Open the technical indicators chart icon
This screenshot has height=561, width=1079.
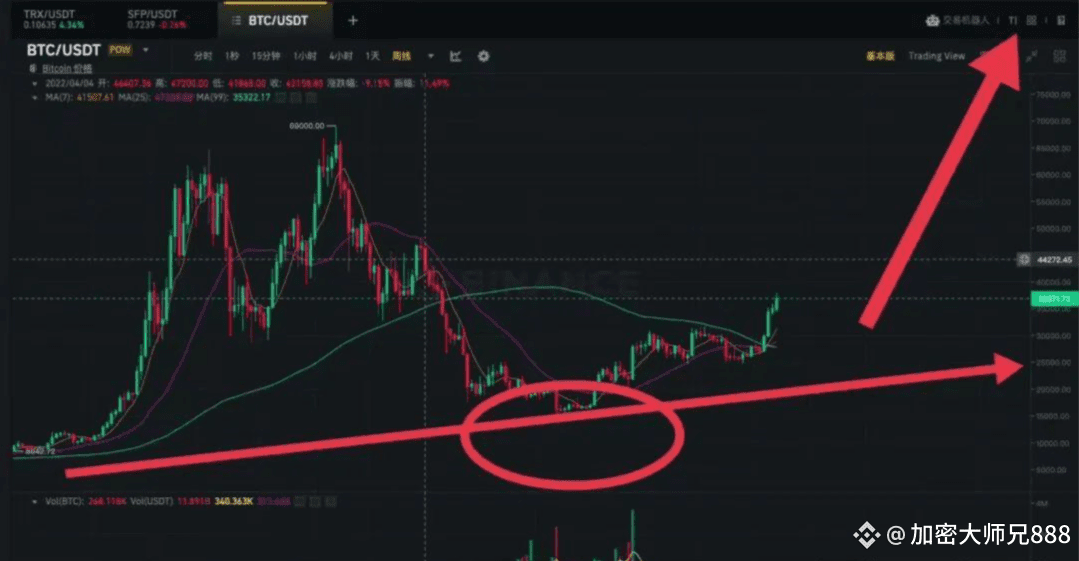tap(456, 56)
